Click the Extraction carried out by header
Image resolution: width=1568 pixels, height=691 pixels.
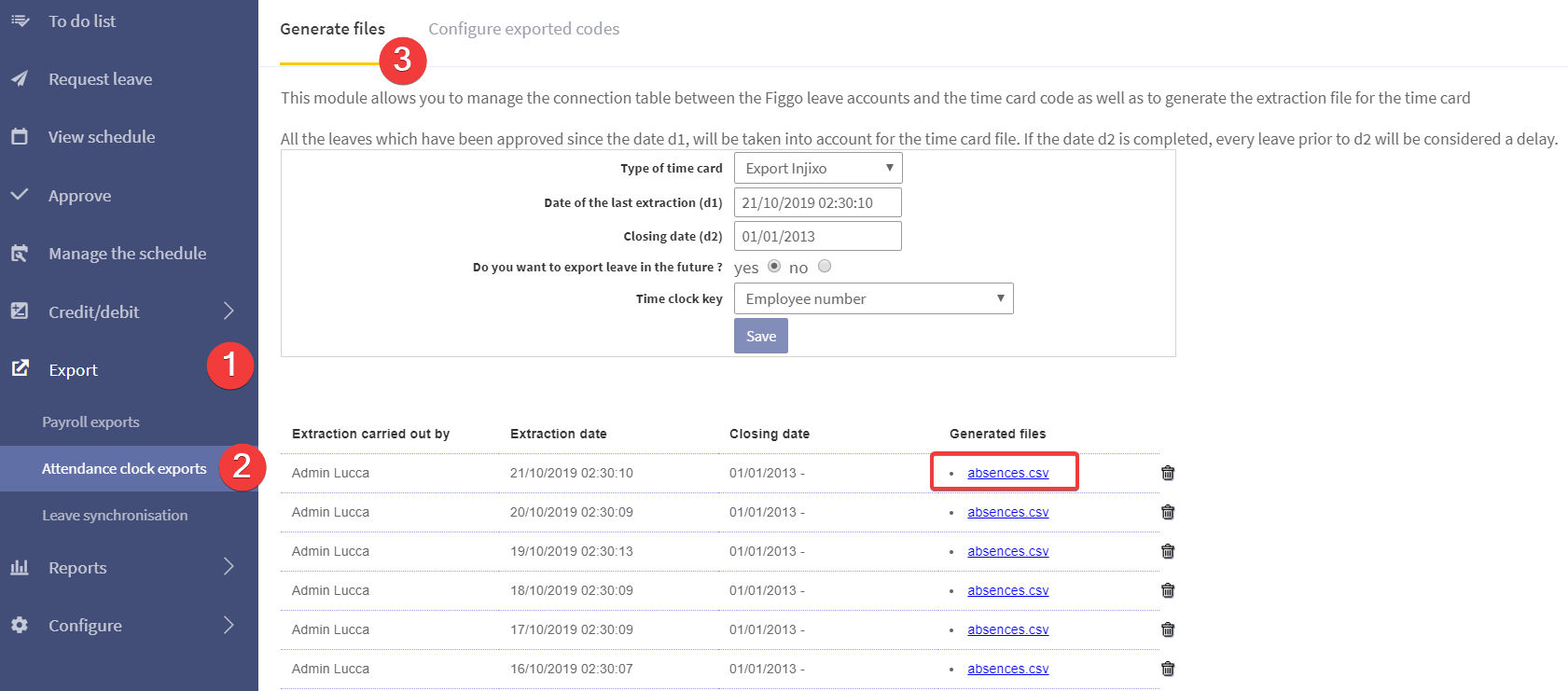coord(370,434)
